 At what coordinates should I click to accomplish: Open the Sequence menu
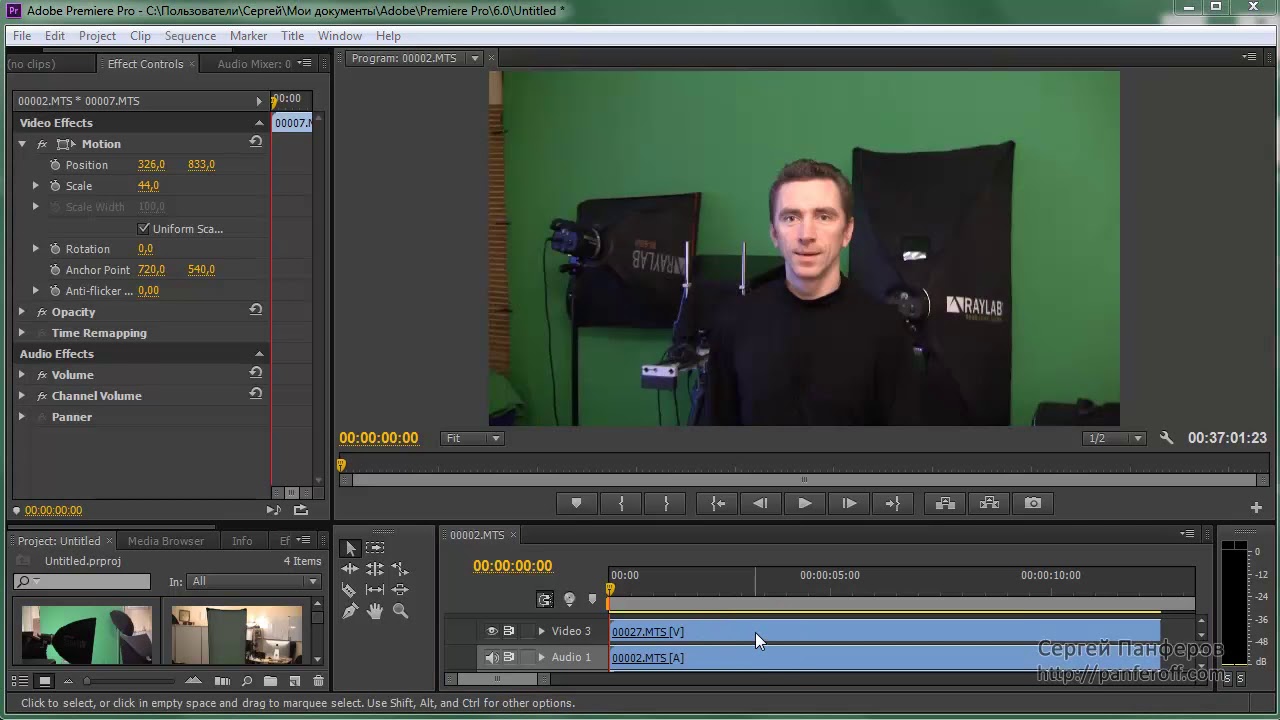pos(190,35)
